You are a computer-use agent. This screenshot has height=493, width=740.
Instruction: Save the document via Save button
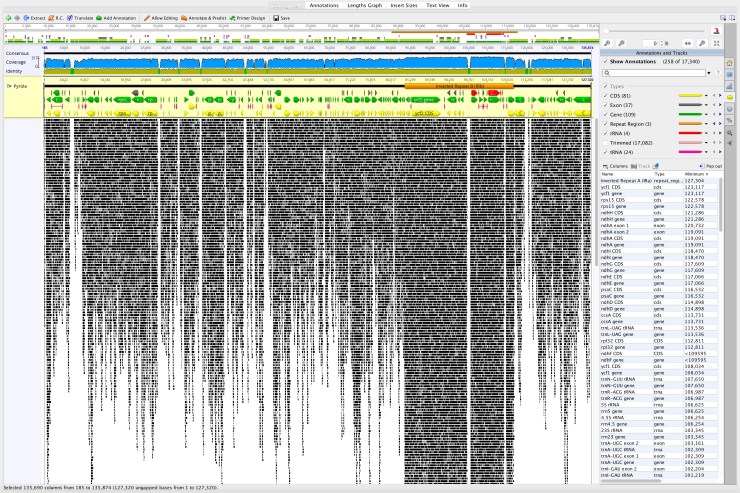[281, 18]
